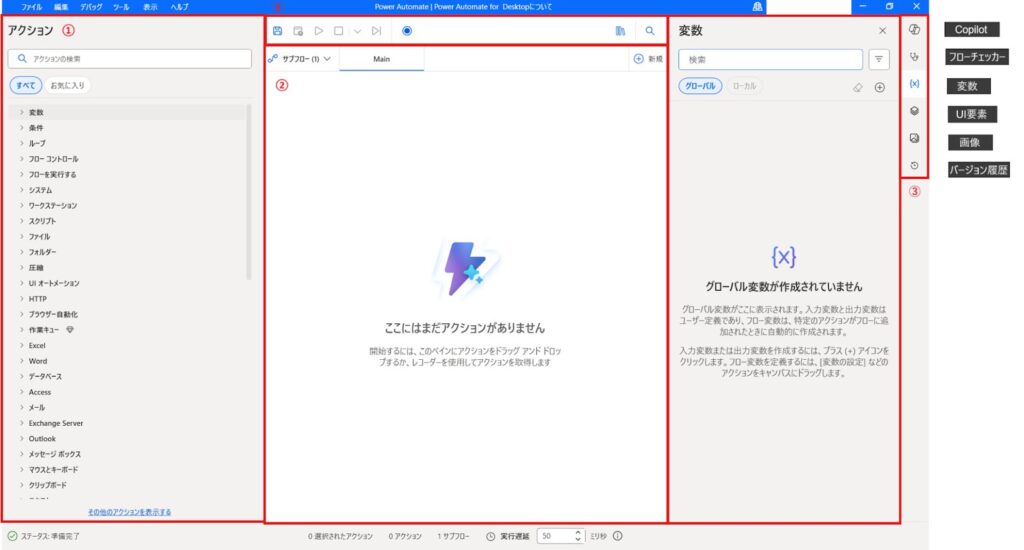Click the Run next action step icon
The height and width of the screenshot is (550, 1024).
[376, 31]
